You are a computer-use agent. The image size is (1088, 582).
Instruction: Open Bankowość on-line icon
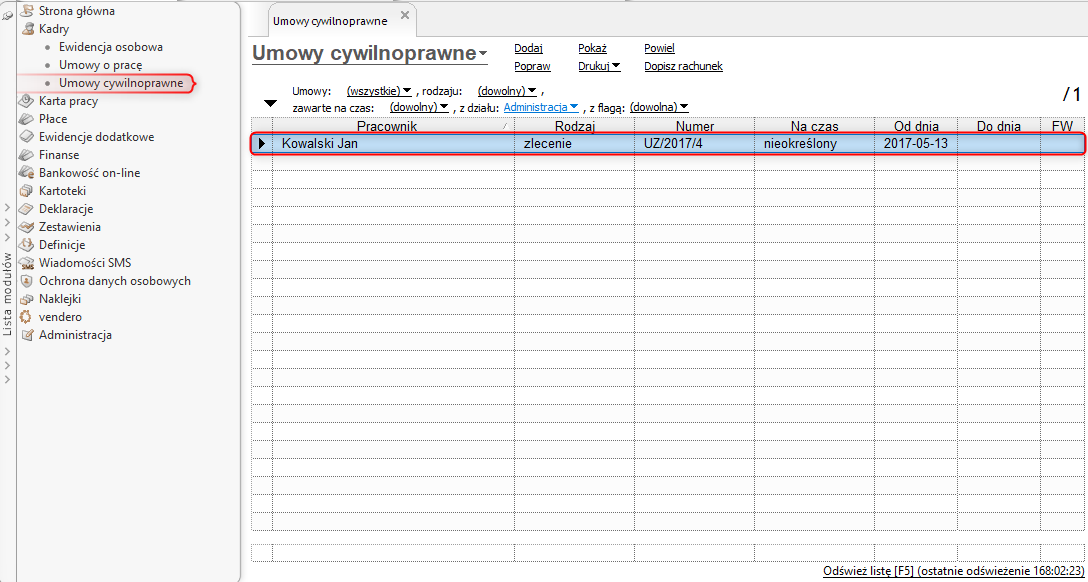pos(28,173)
